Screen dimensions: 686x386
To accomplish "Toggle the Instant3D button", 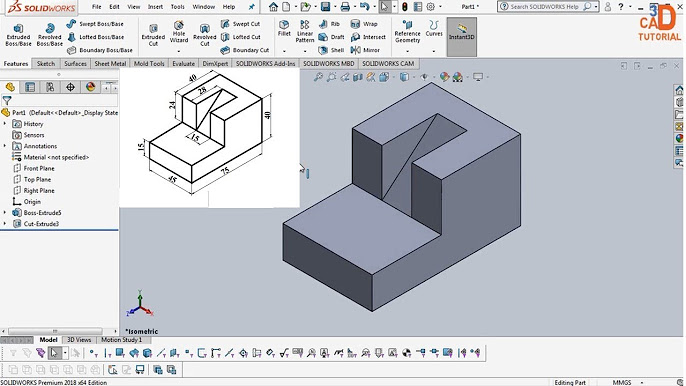I will [462, 37].
